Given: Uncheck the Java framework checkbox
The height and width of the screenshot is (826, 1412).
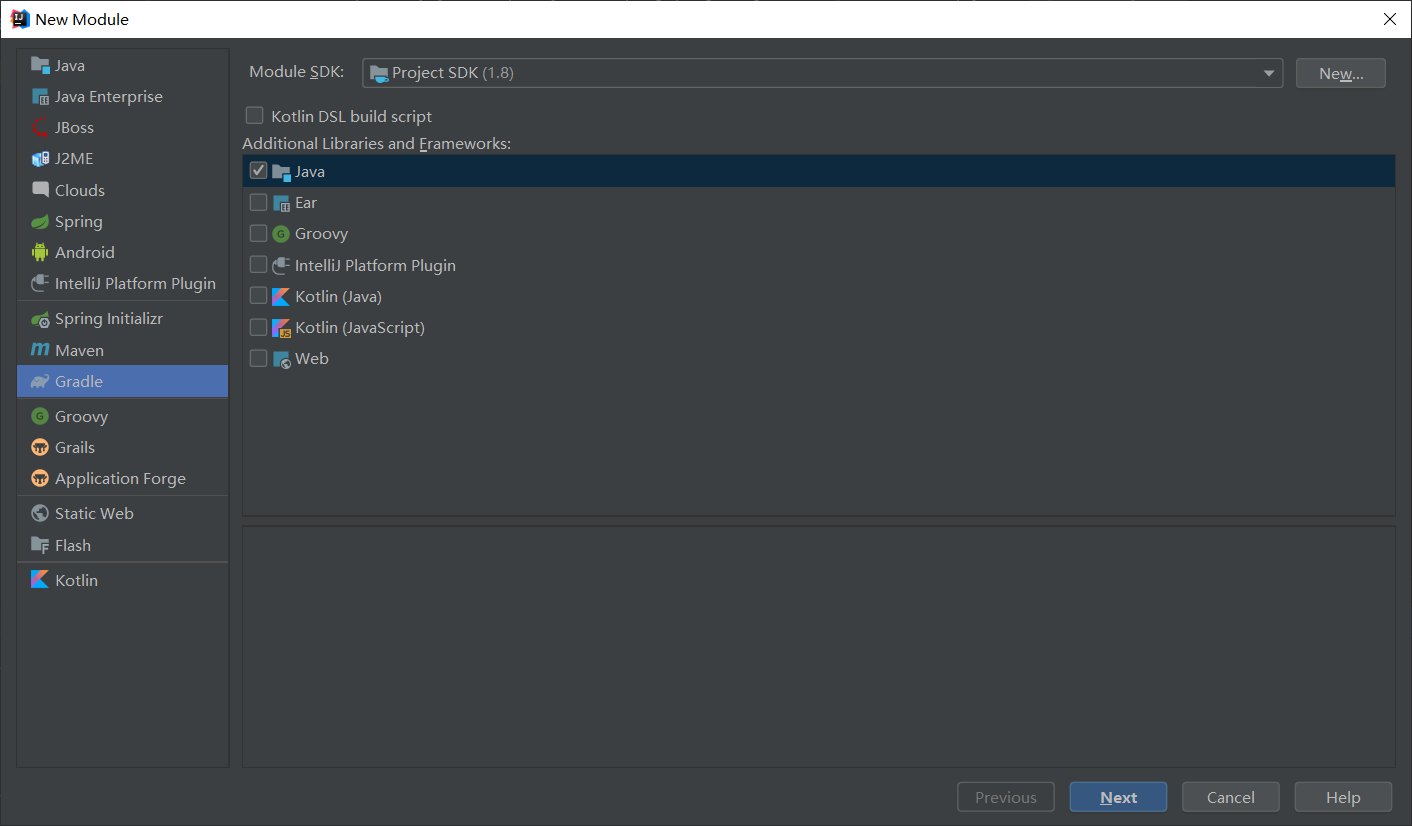Looking at the screenshot, I should (x=259, y=171).
